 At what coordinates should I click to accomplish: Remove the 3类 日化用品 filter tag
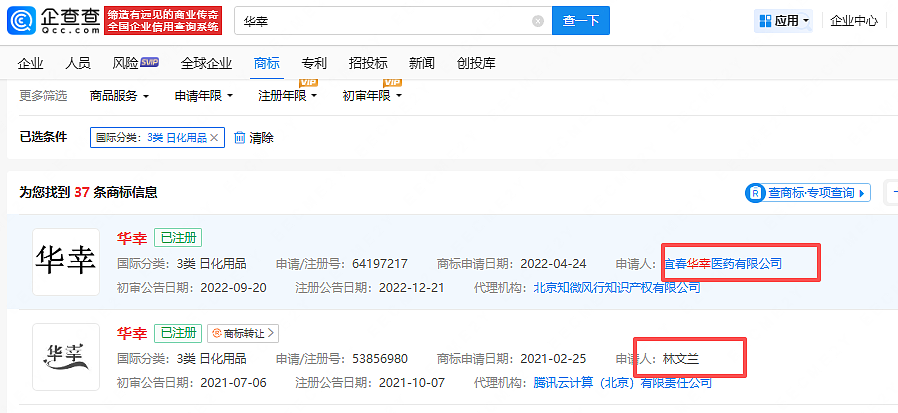(214, 137)
